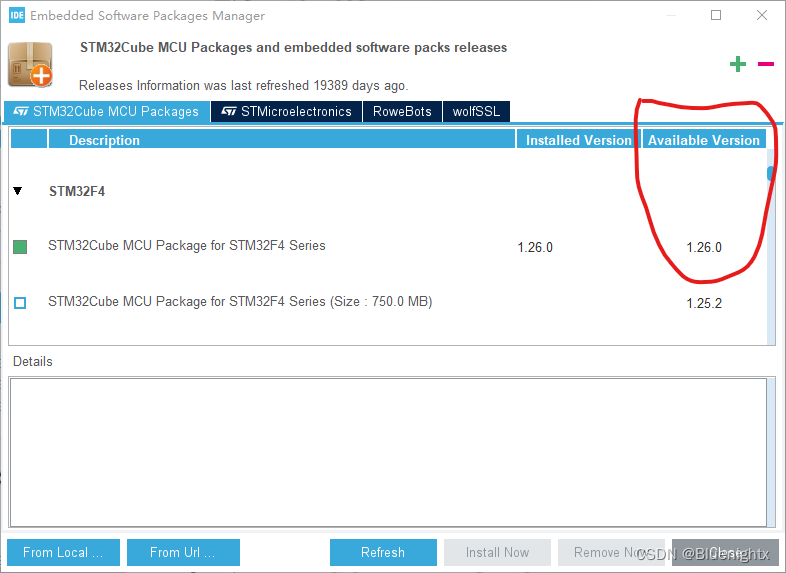Click the pink minus collapse-all icon
786x573 pixels.
click(x=765, y=64)
